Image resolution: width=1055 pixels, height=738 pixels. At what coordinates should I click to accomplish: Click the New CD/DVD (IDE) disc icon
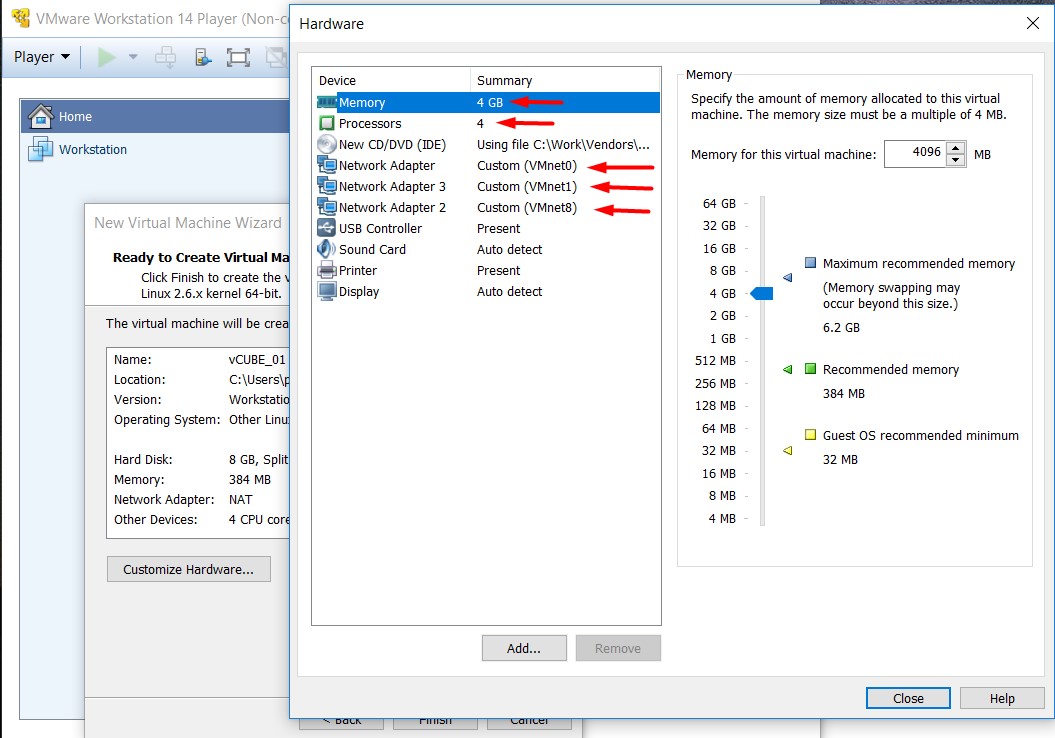(x=327, y=144)
